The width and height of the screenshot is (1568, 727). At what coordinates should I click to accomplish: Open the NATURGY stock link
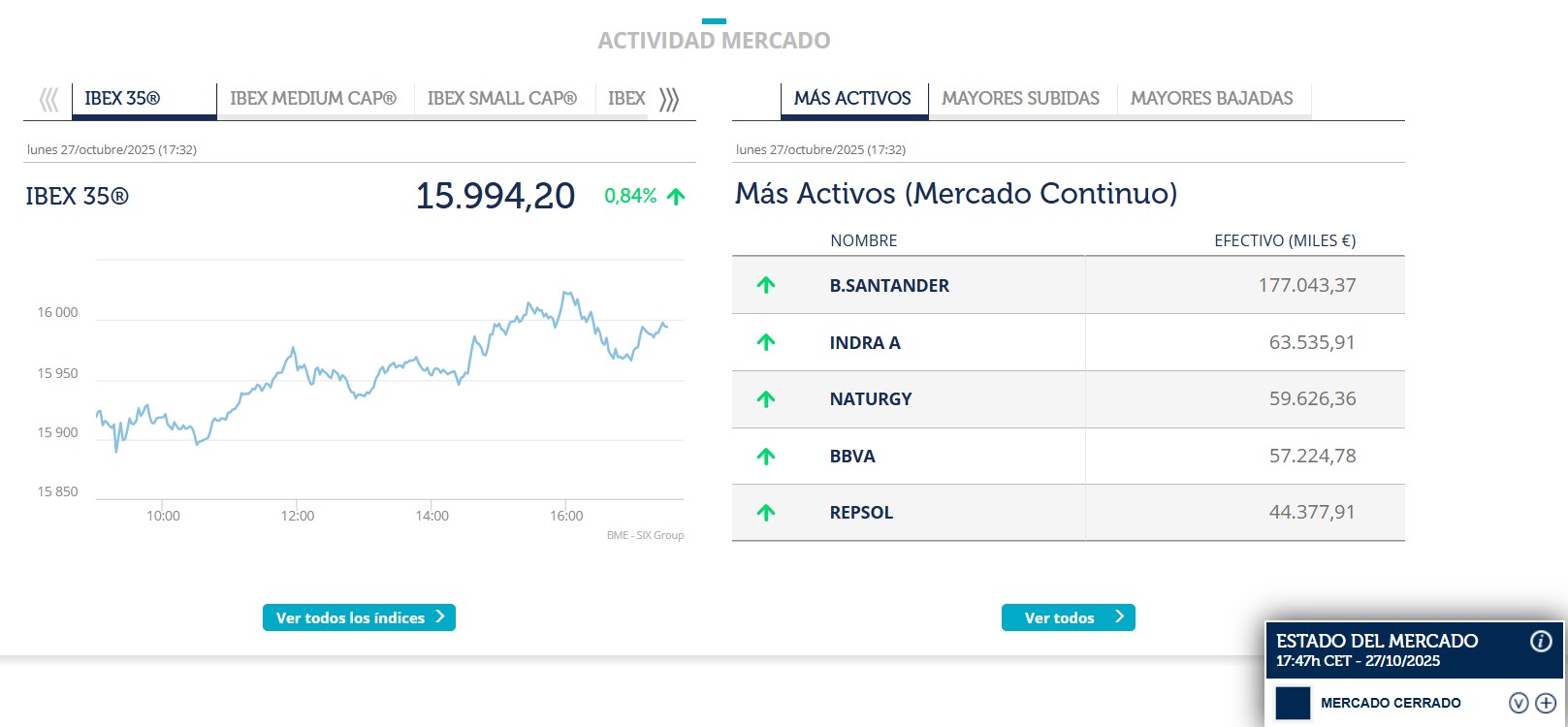(x=871, y=399)
